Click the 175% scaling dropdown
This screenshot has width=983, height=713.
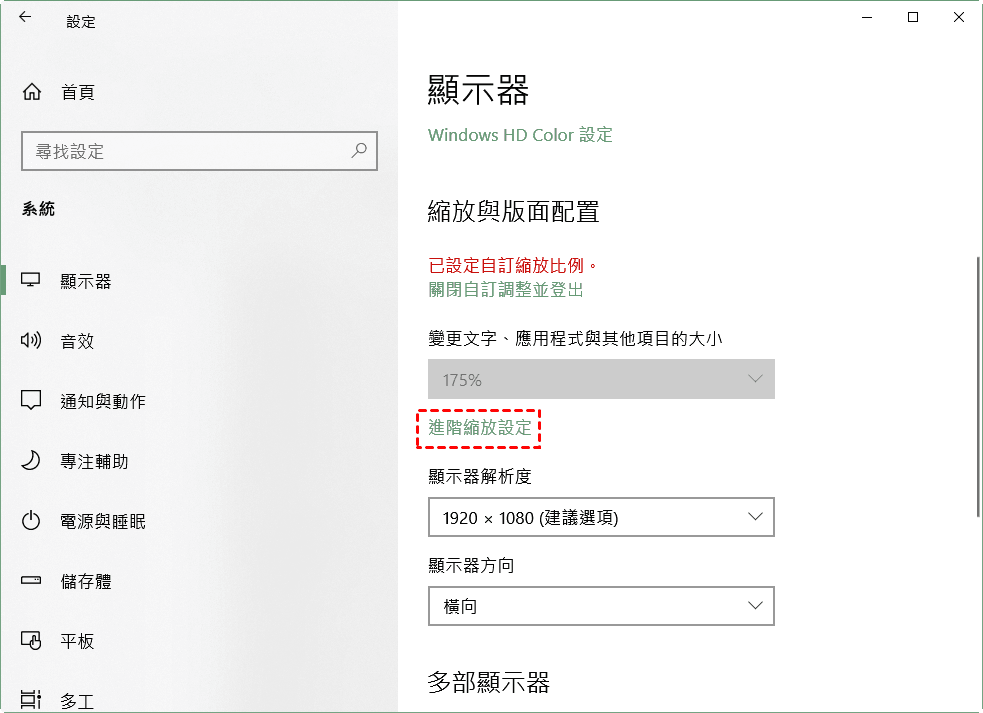click(600, 380)
